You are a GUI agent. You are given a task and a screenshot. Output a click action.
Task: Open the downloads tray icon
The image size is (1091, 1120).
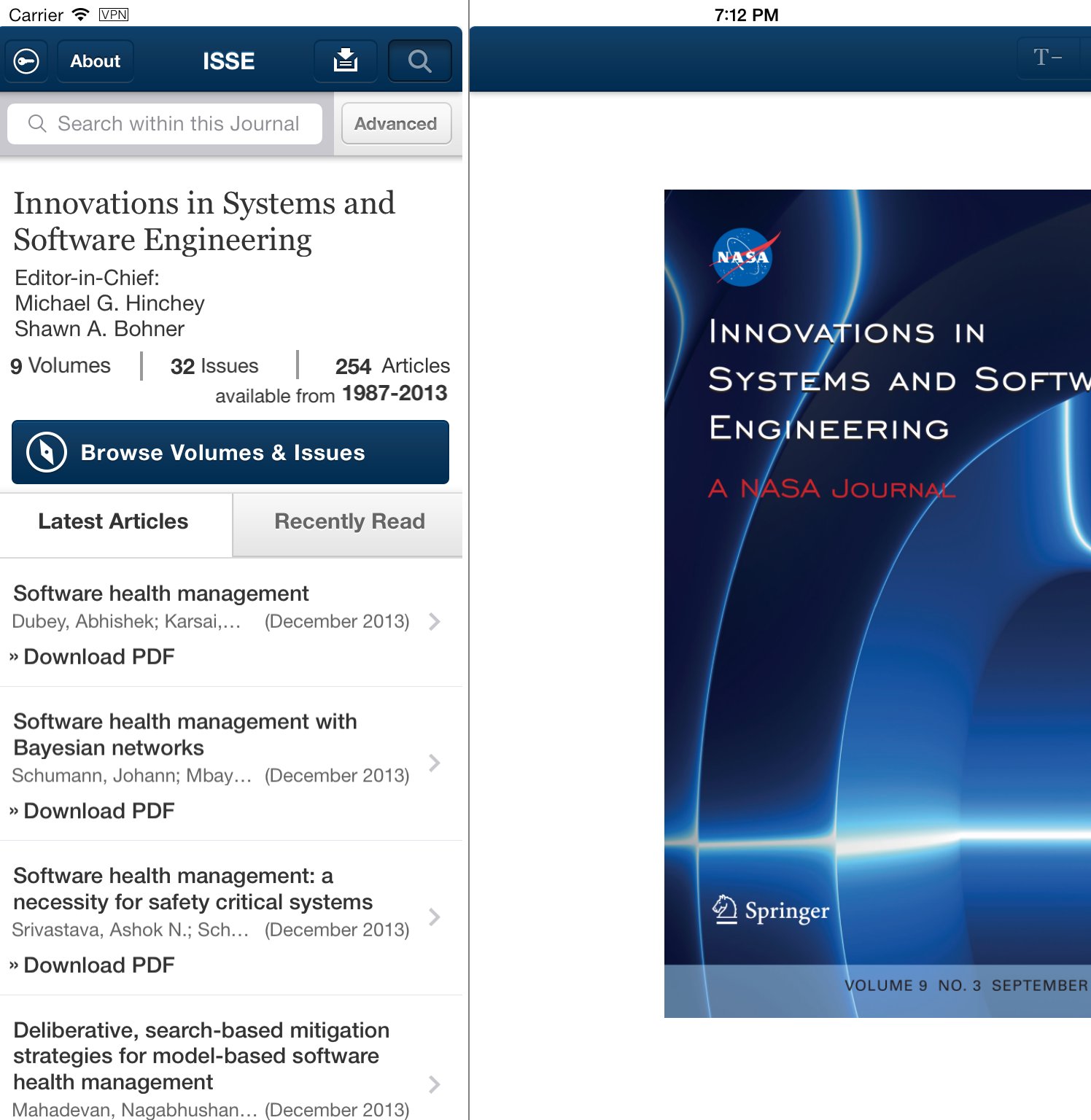click(346, 61)
